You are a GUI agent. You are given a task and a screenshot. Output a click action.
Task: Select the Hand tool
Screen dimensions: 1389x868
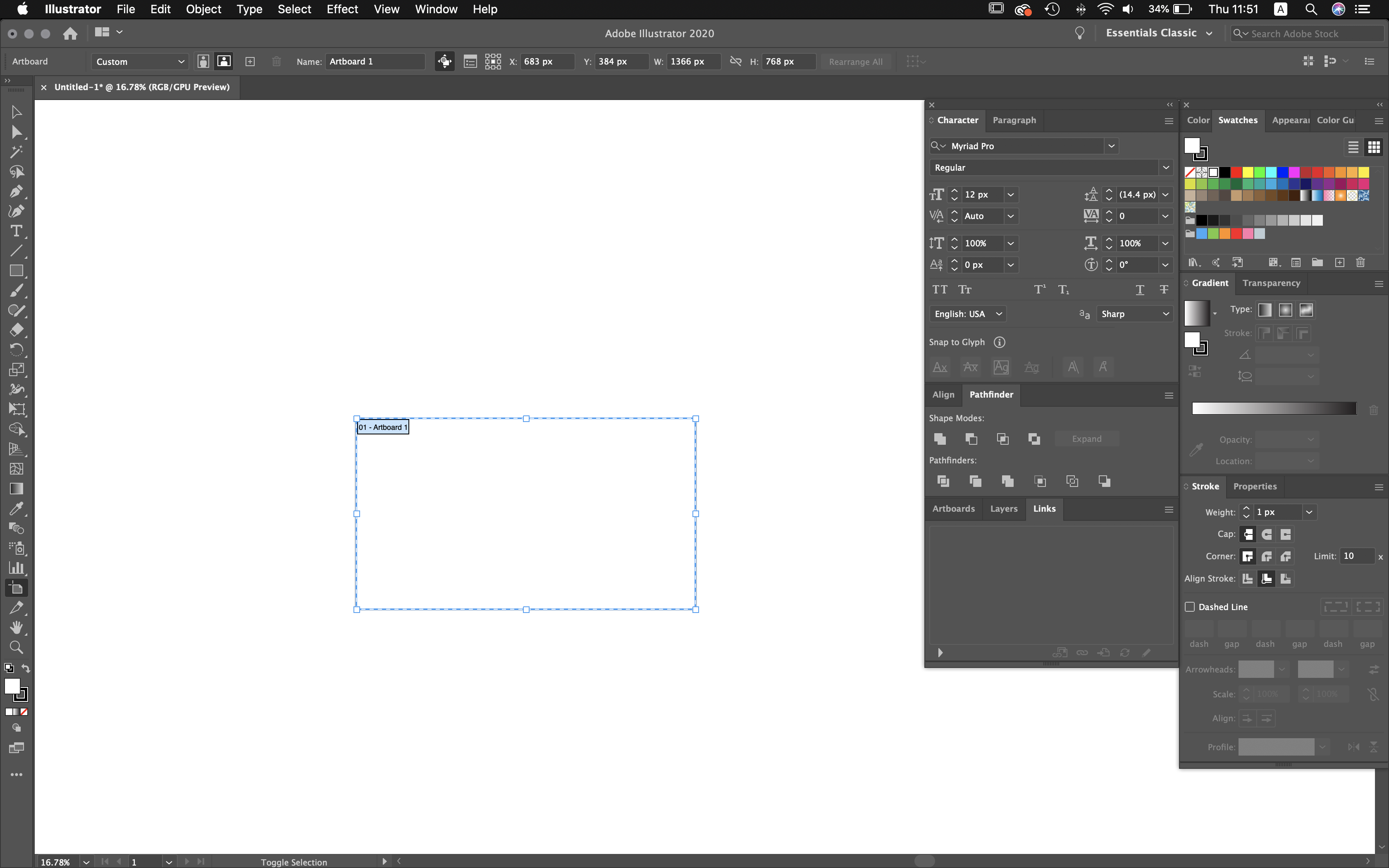tap(17, 627)
